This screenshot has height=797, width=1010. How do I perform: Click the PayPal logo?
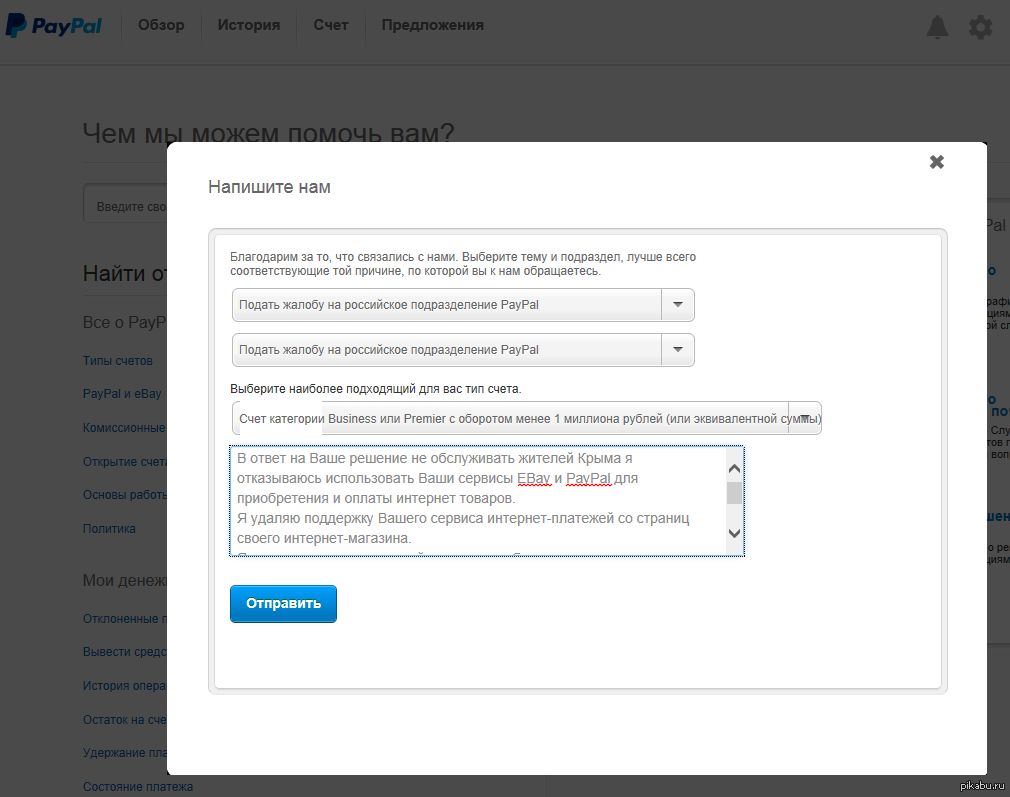54,26
